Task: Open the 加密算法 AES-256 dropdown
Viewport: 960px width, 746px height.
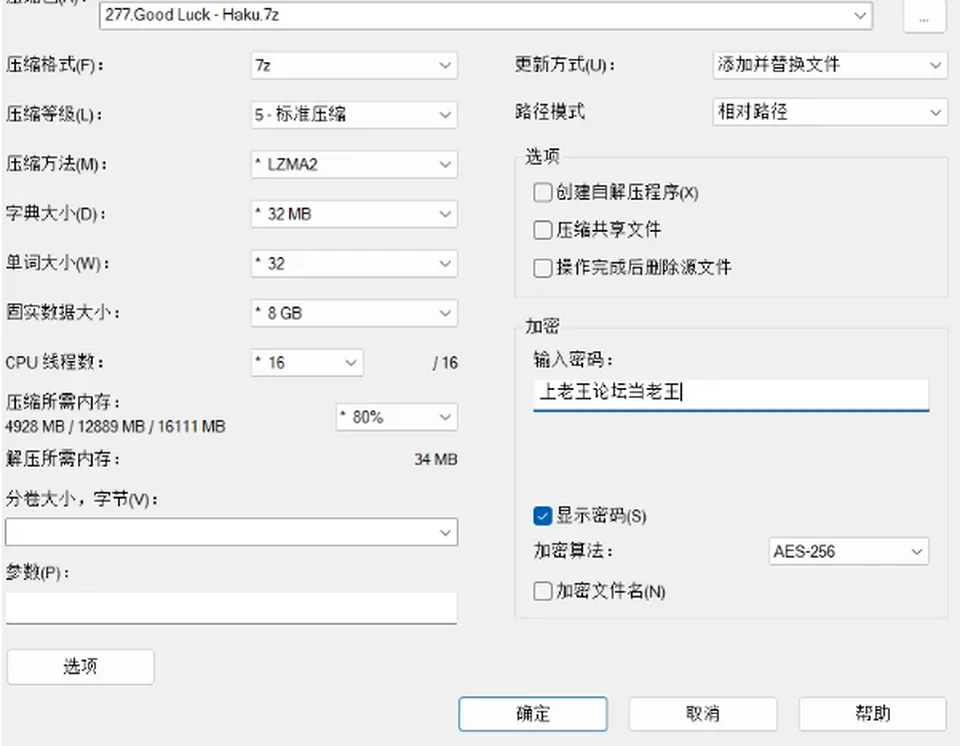Action: [849, 551]
